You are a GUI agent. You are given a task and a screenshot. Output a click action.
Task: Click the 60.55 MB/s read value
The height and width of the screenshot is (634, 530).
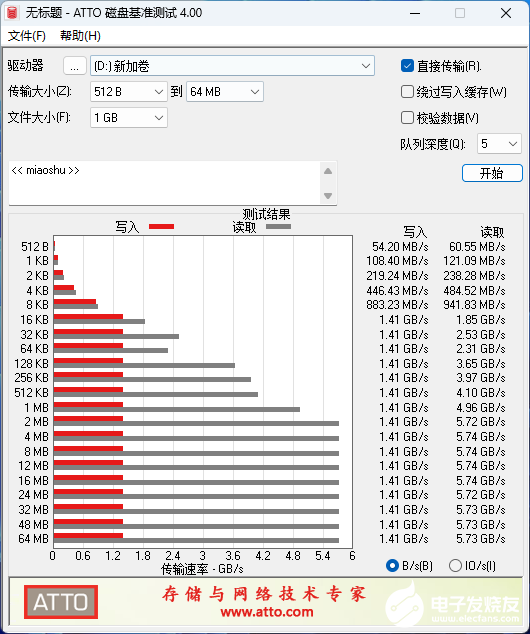pyautogui.click(x=477, y=247)
